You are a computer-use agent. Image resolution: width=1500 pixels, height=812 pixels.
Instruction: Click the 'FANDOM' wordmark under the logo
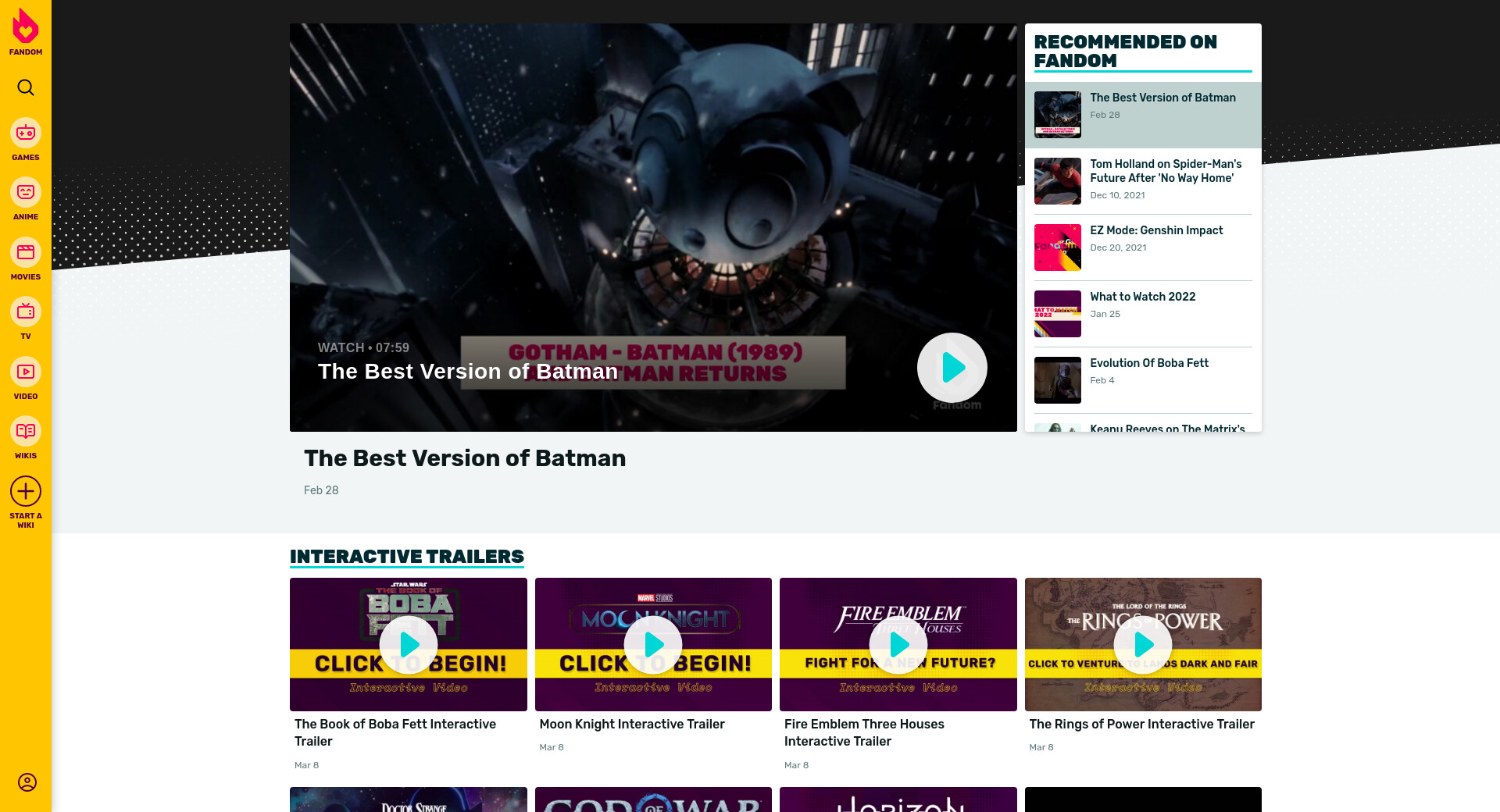click(x=26, y=52)
